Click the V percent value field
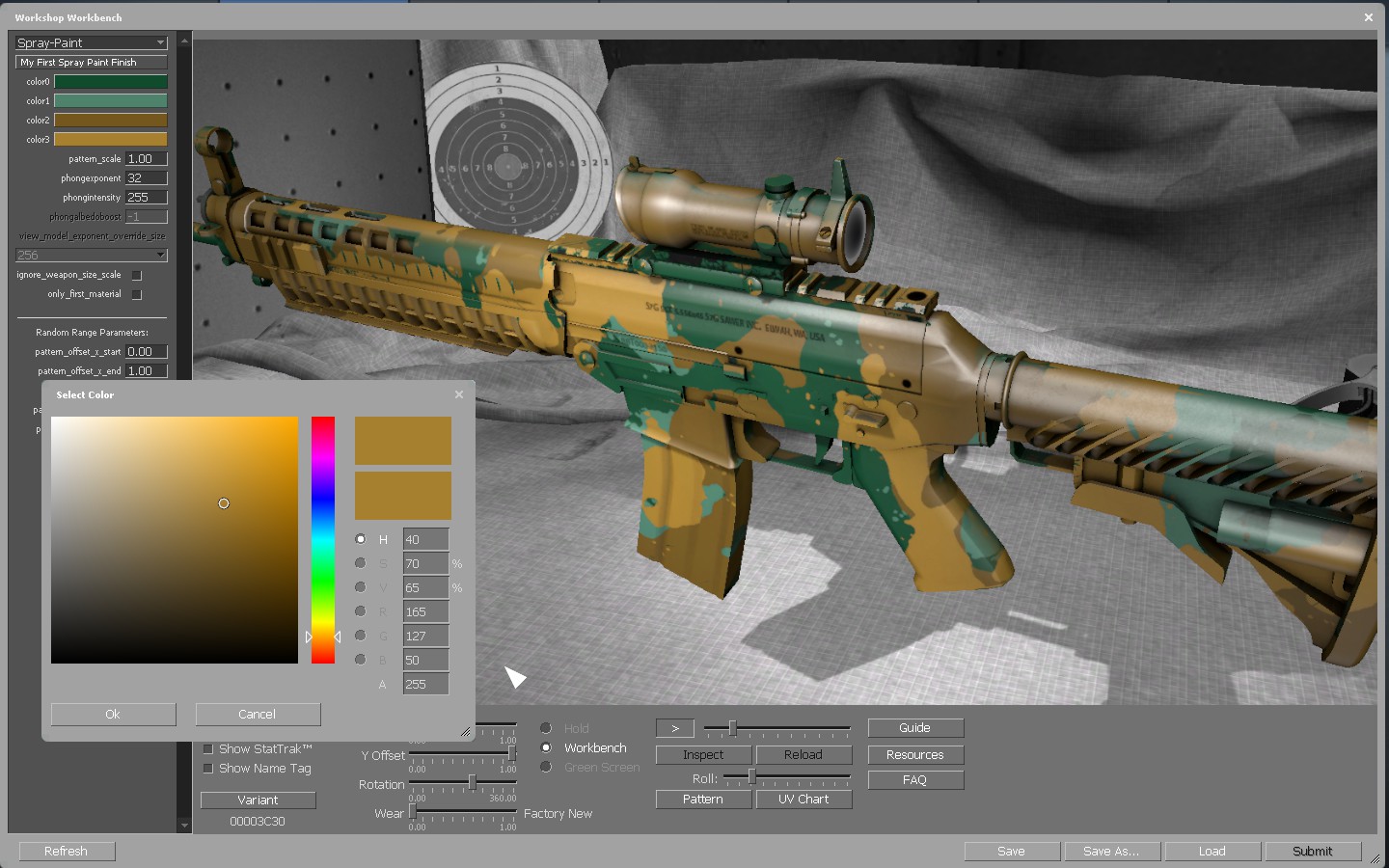 426,587
